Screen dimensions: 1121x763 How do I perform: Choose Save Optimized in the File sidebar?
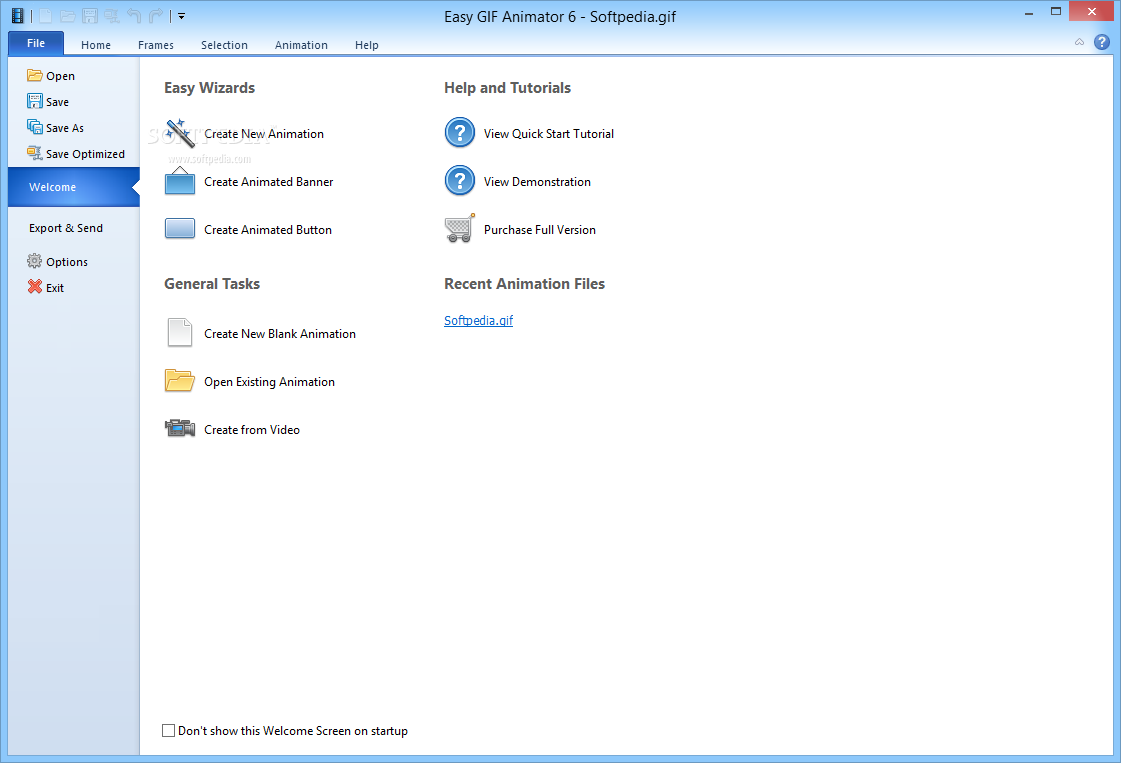pyautogui.click(x=76, y=154)
